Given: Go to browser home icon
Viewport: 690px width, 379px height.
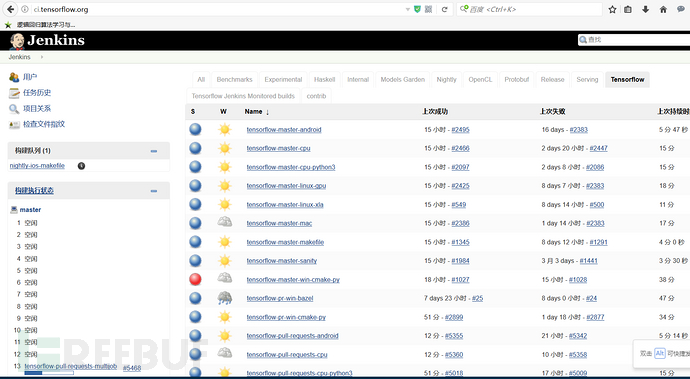Looking at the screenshot, I should pyautogui.click(x=663, y=9).
